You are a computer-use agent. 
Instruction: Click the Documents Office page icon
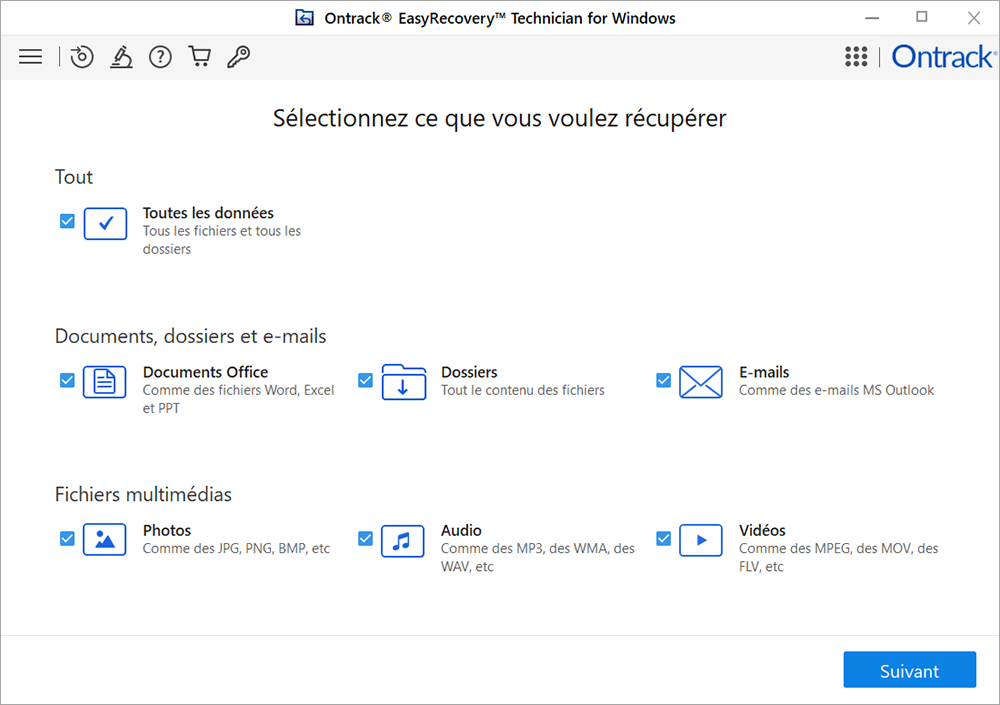click(105, 382)
